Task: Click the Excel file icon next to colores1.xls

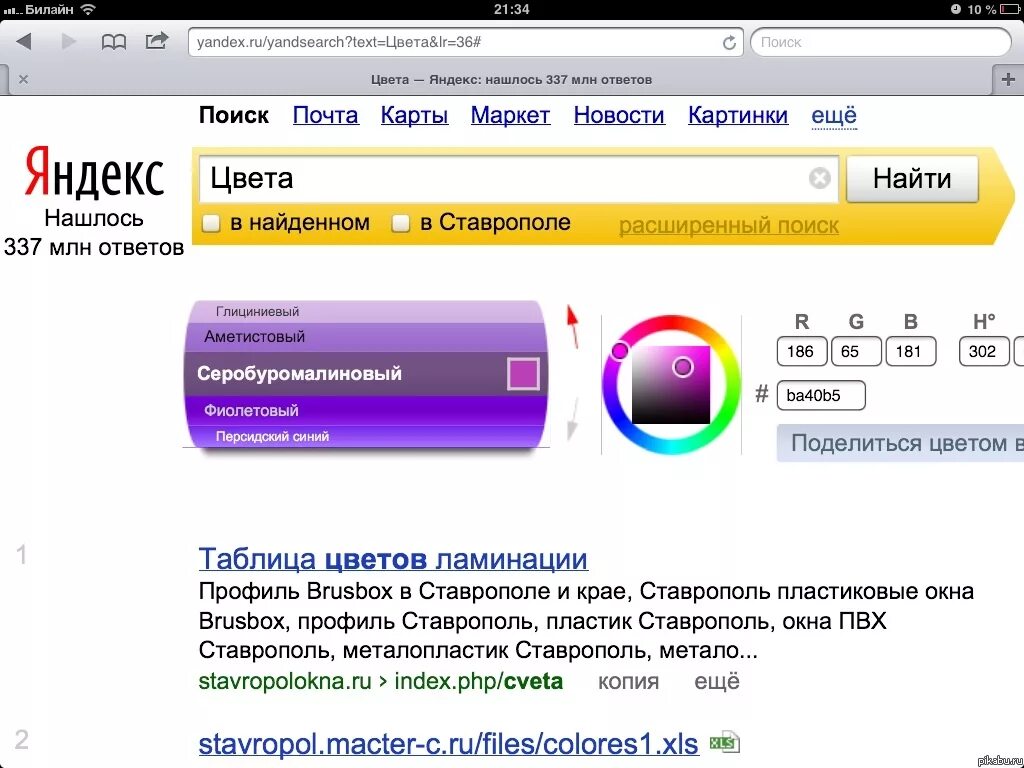Action: tap(724, 742)
